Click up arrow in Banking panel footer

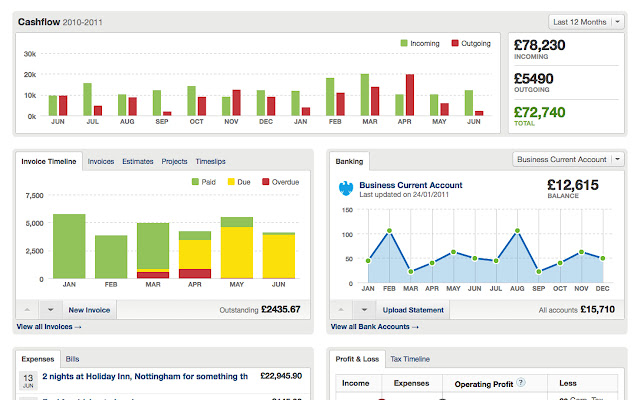pyautogui.click(x=341, y=310)
